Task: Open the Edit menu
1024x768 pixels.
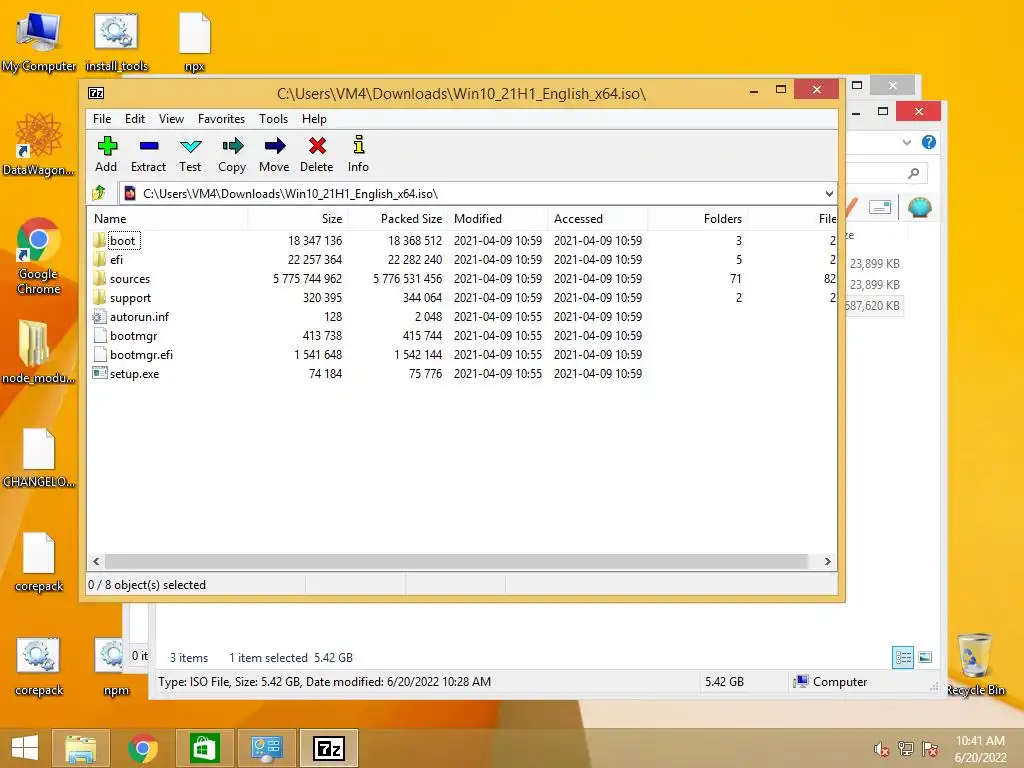Action: pos(135,119)
